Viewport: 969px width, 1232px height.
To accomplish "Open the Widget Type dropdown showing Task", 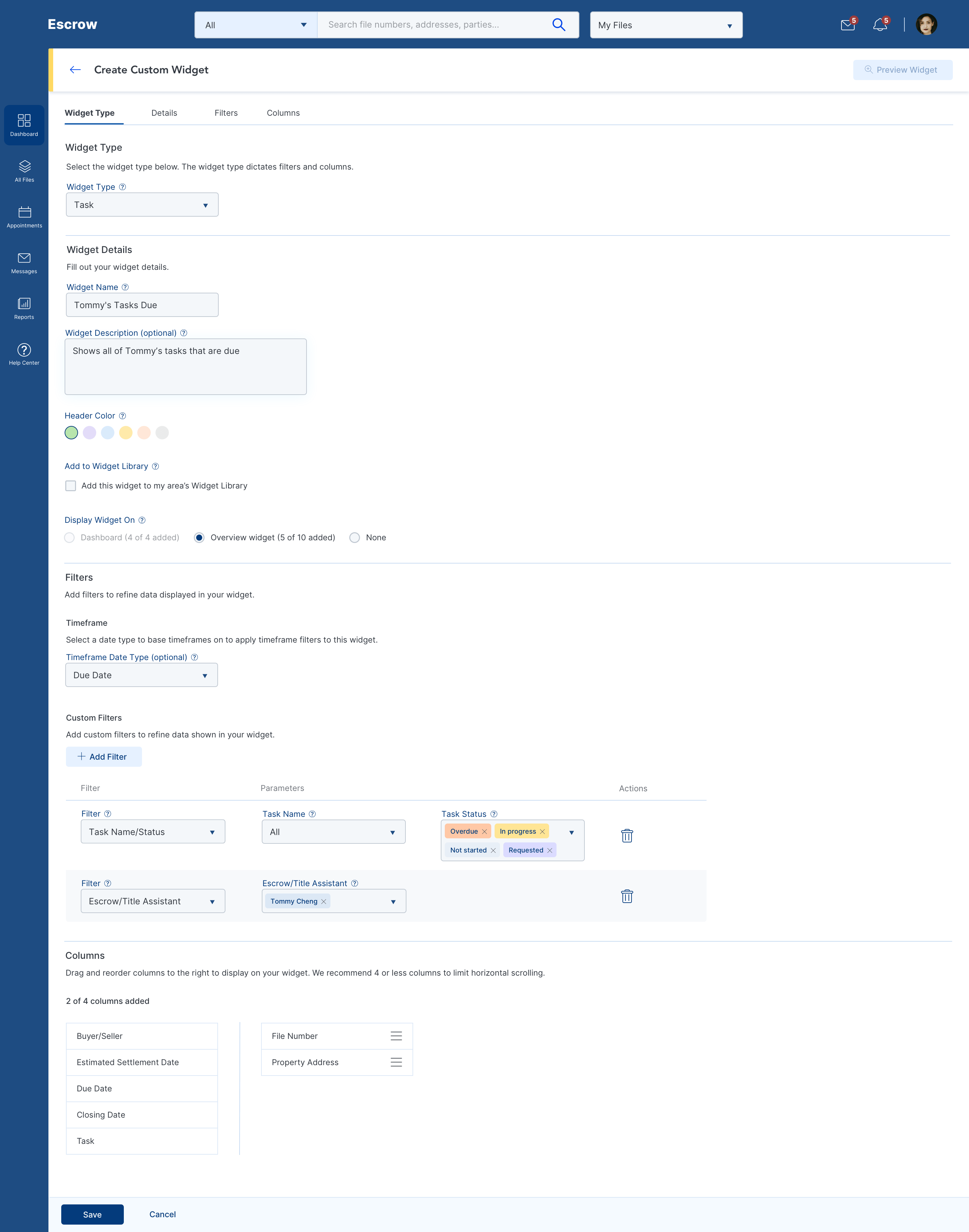I will click(142, 205).
